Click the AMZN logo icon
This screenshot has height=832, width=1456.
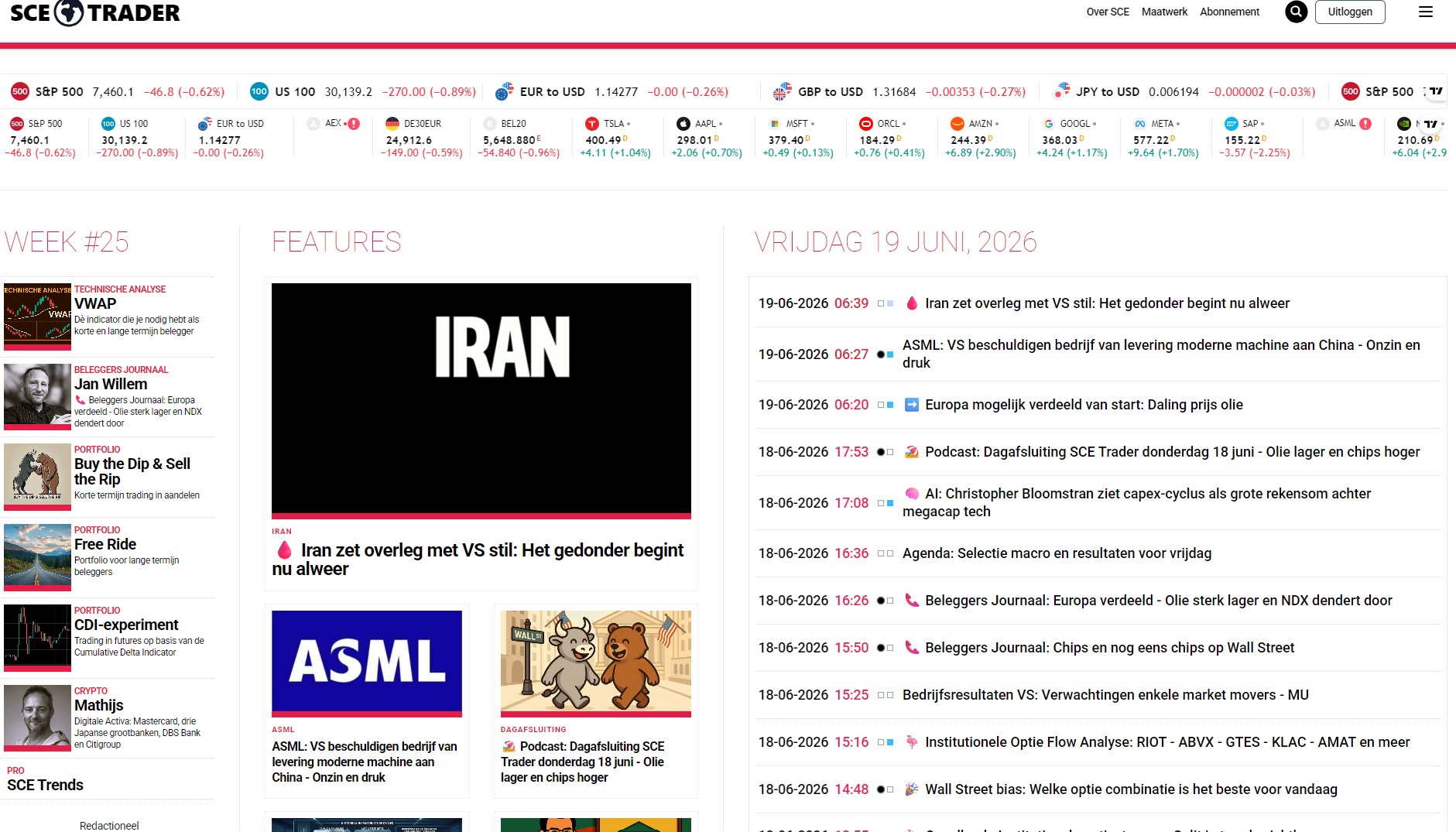[958, 124]
